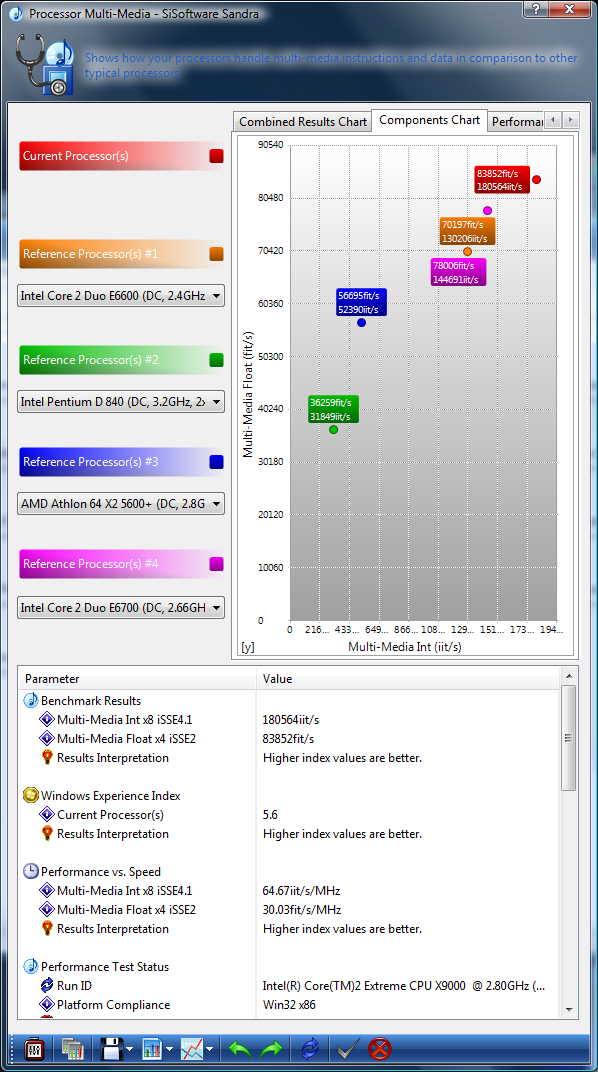Open the bar chart icon's dropdown arrow

point(169,1049)
